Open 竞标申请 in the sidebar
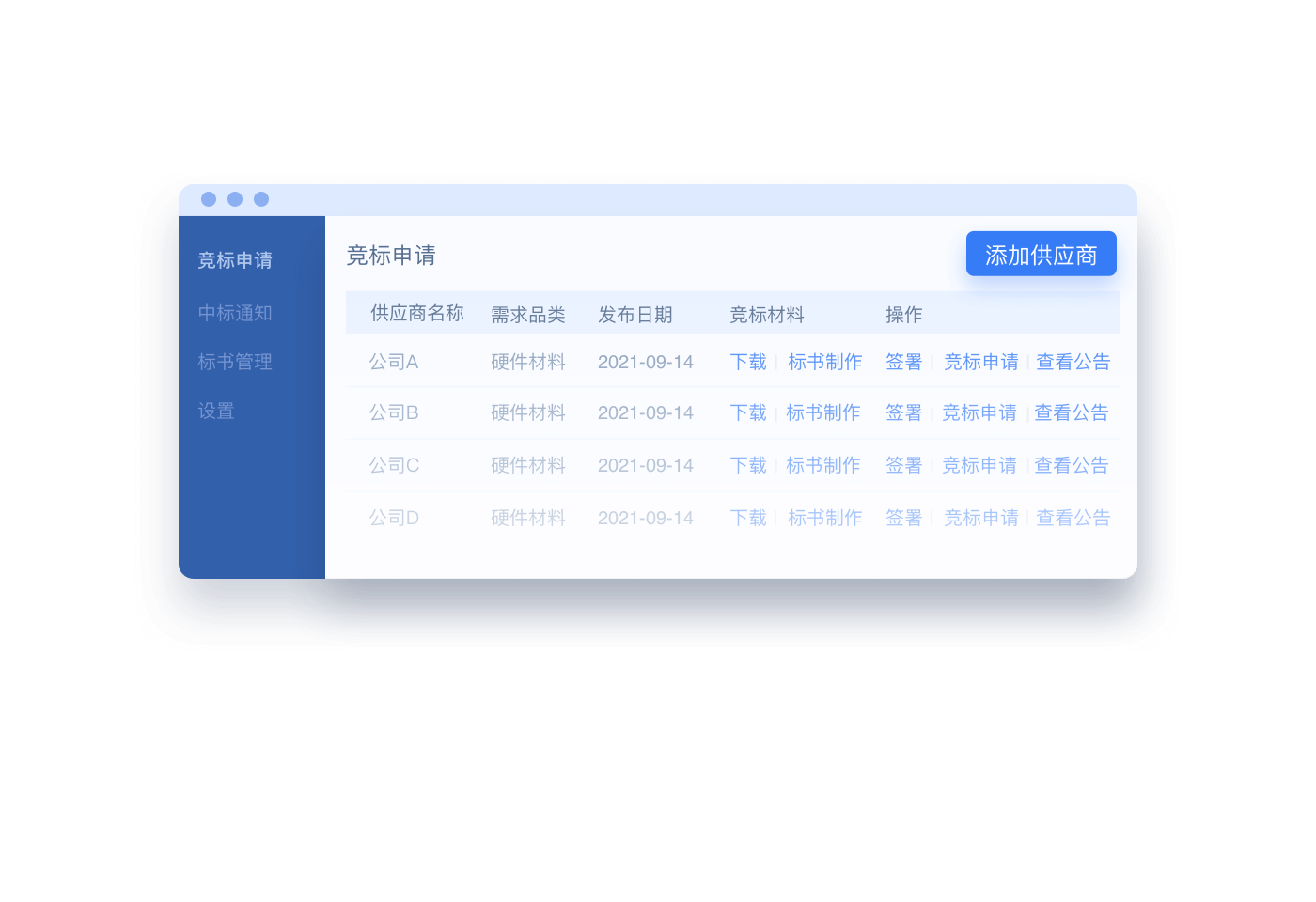The height and width of the screenshot is (902, 1316). point(235,260)
